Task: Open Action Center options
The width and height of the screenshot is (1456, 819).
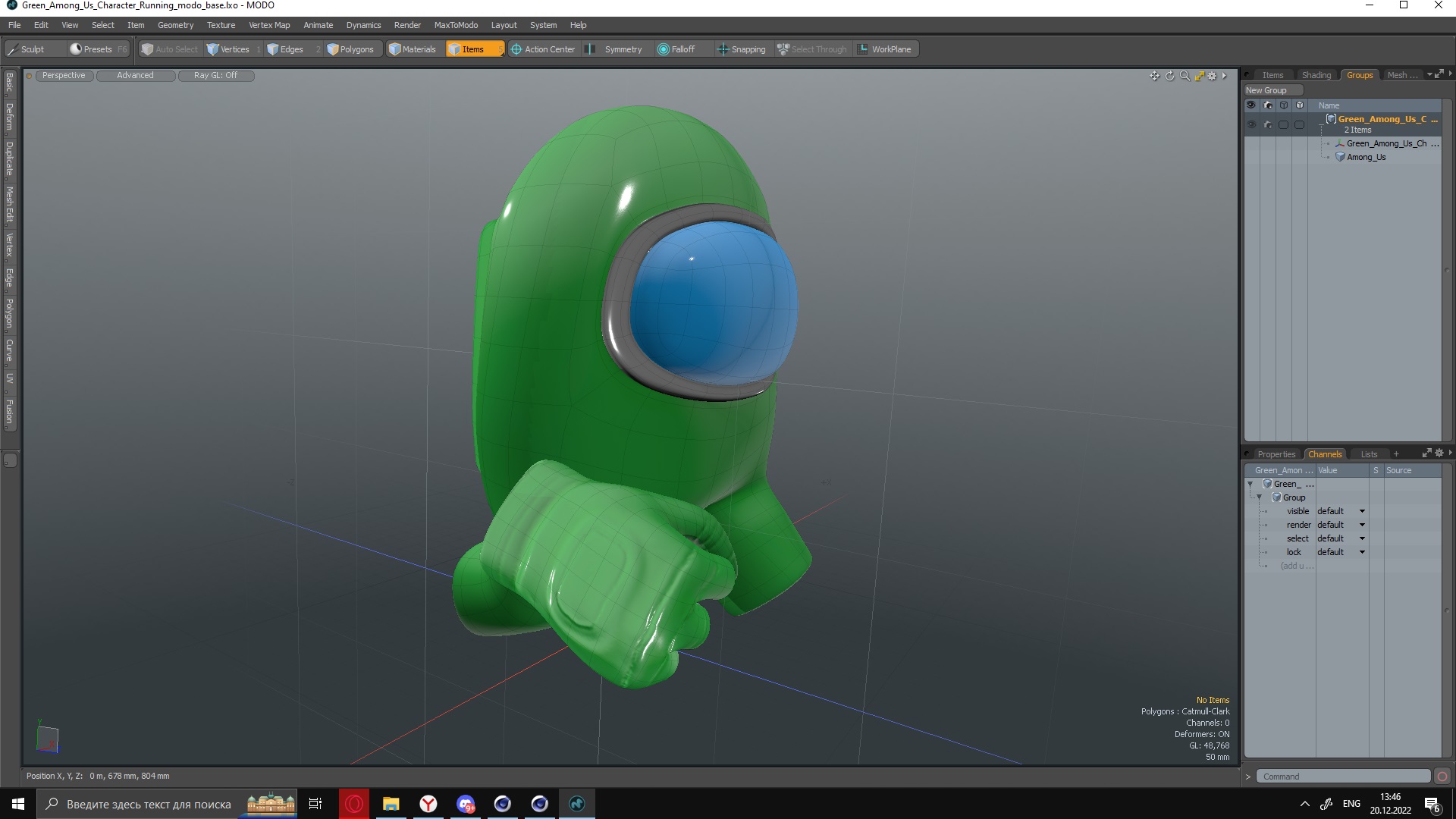Action: (x=543, y=49)
